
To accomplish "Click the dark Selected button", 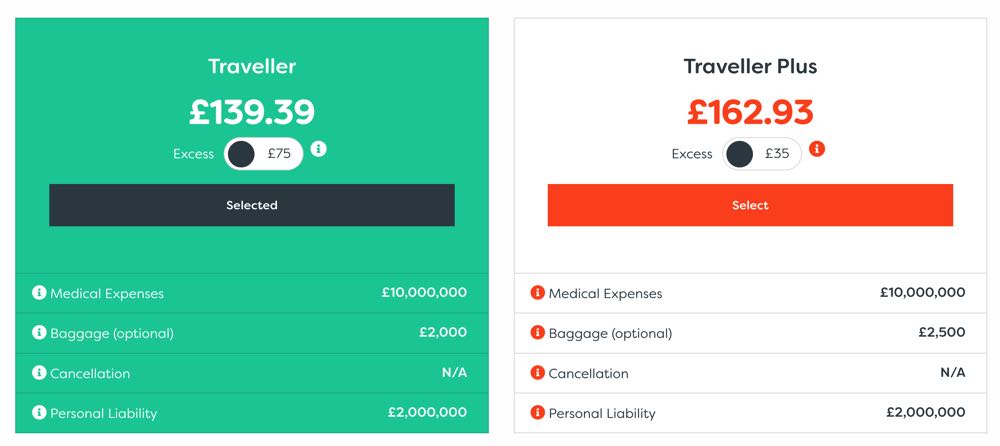I will (252, 205).
